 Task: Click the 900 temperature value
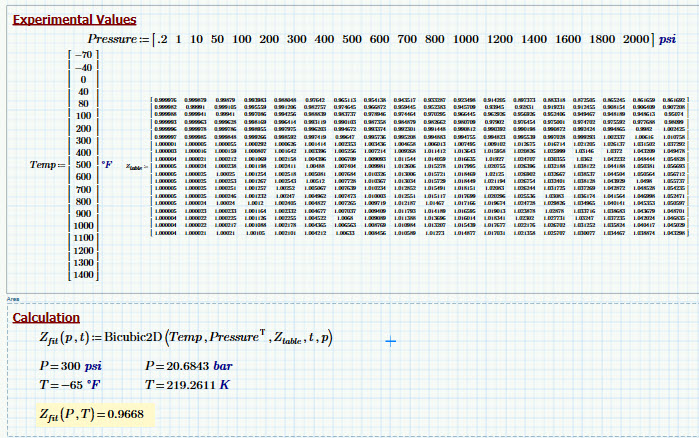(83, 214)
